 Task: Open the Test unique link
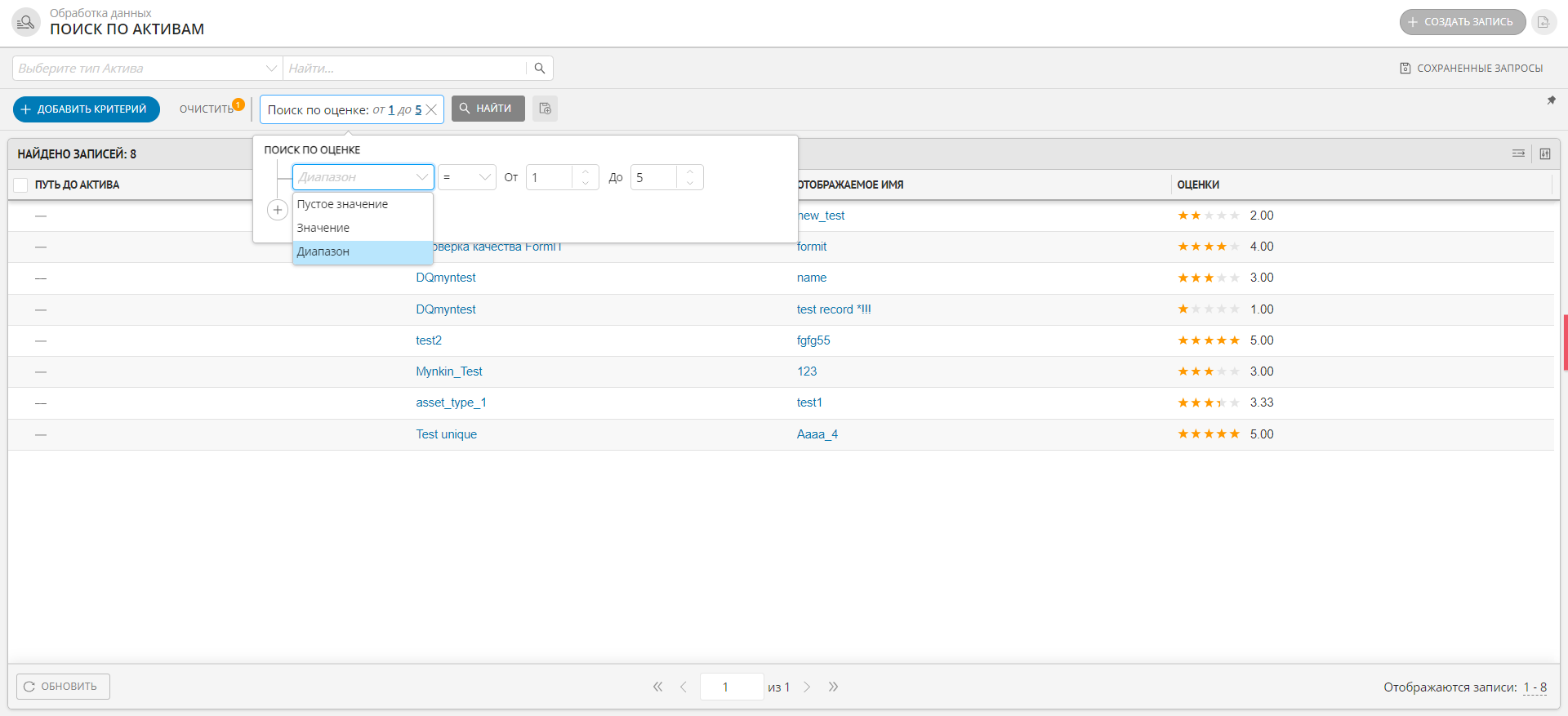point(447,434)
